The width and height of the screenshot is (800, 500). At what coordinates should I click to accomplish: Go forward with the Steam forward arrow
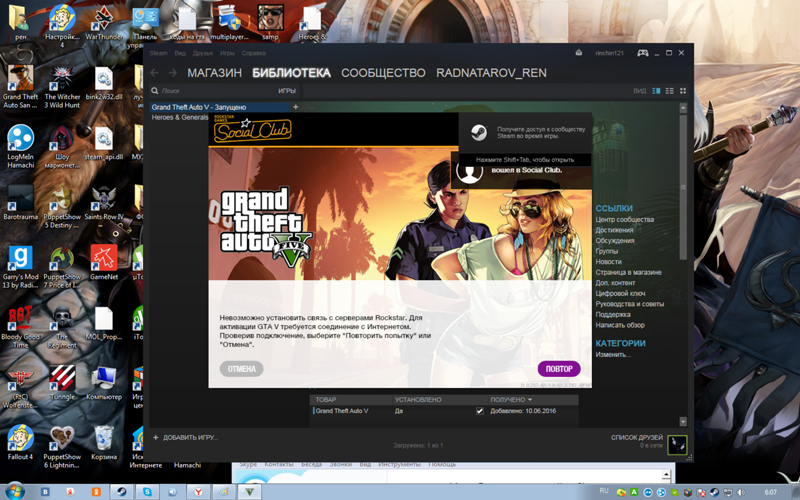click(172, 73)
